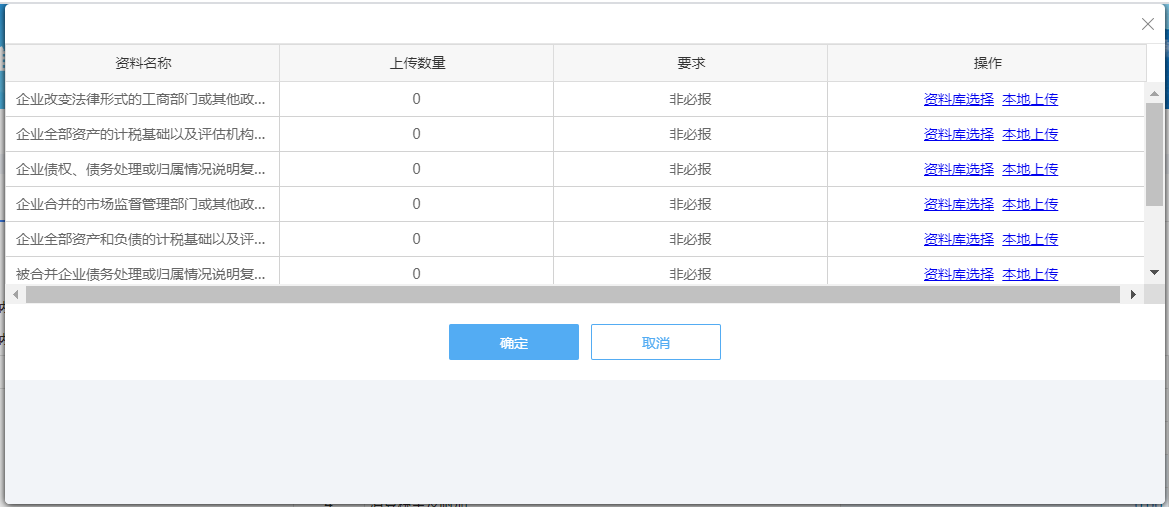Select 资料库选择 for 被合并企业债务处理 row
Screen dimensions: 1169x507
click(959, 274)
